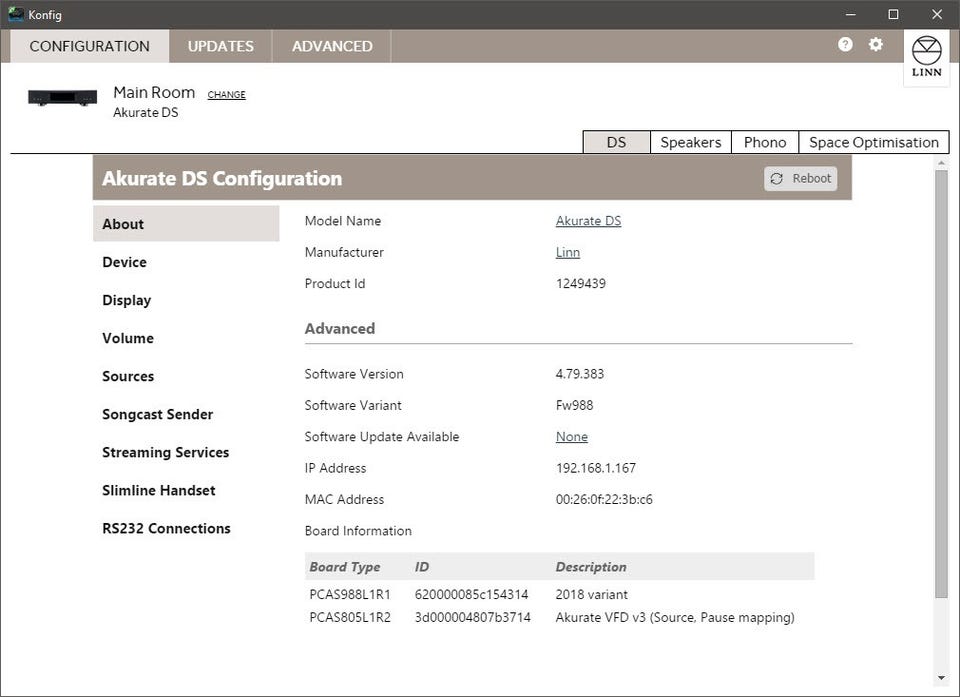Click the Linn logo
Viewport: 960px width, 697px height.
(x=926, y=57)
